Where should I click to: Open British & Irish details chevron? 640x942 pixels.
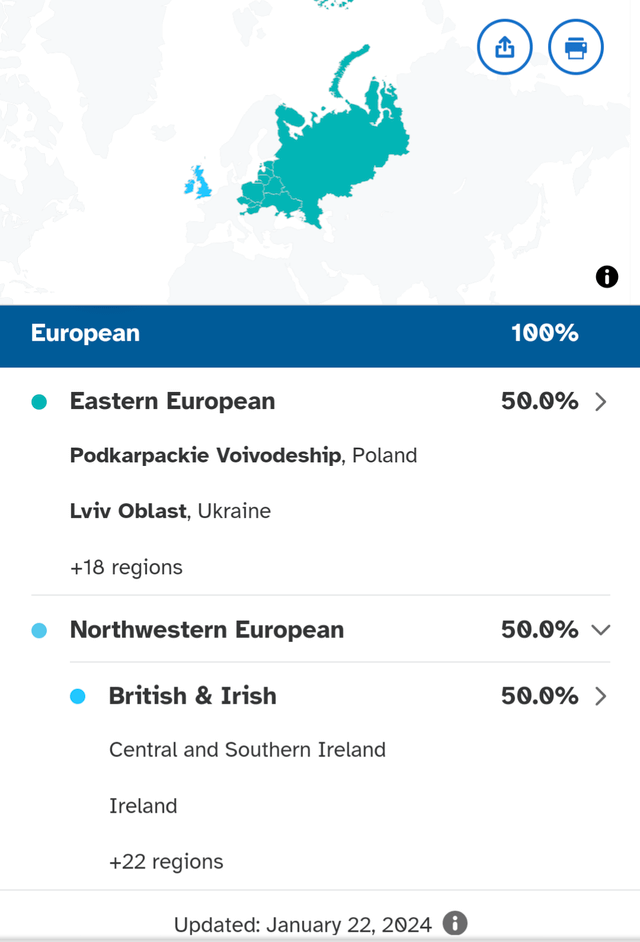click(601, 696)
